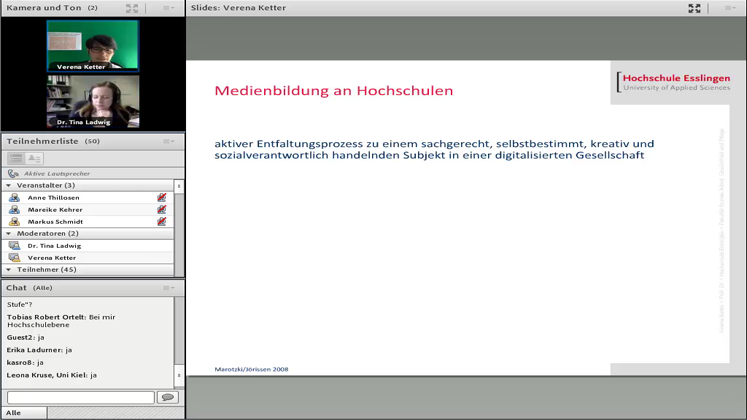Send the chat message with the speech bubble button

click(167, 398)
